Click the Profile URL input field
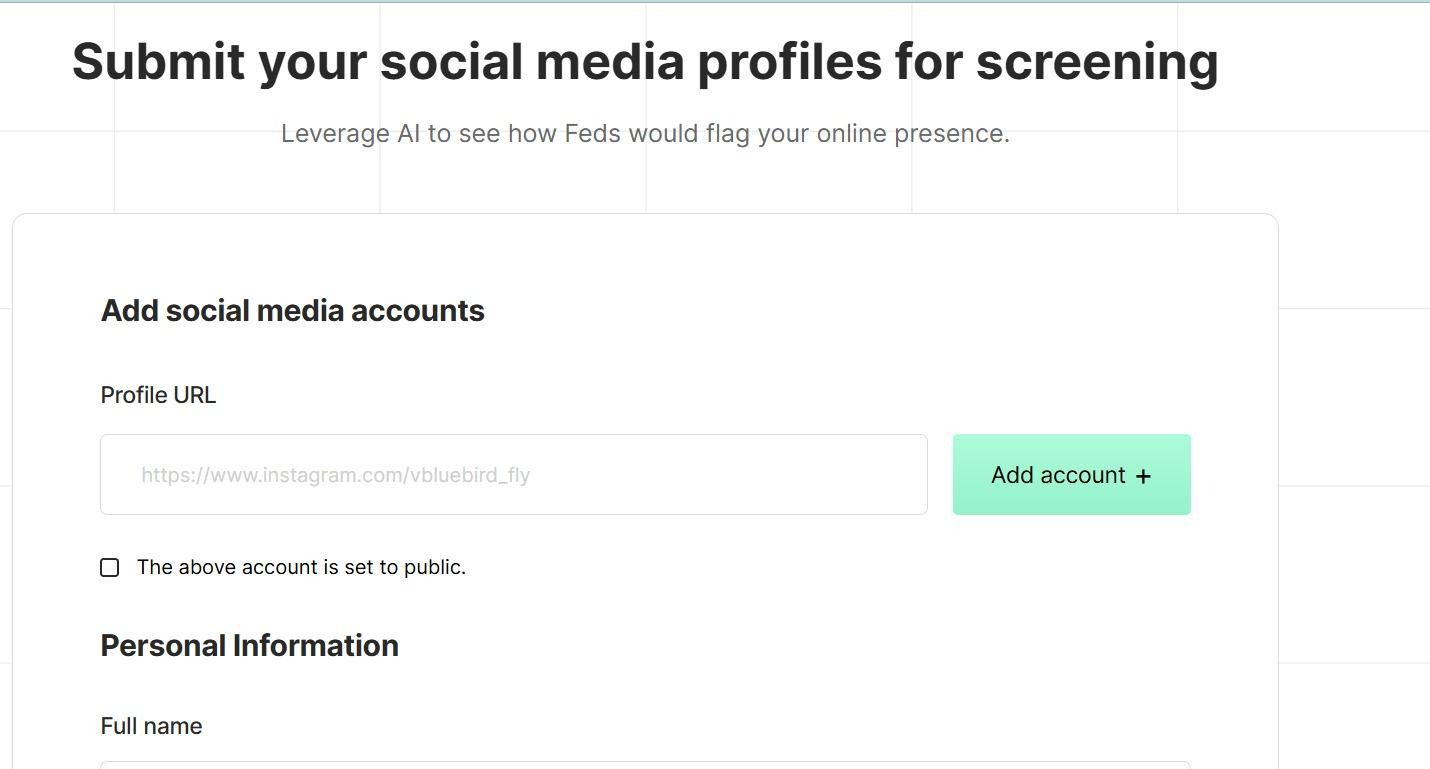This screenshot has height=769, width=1430. coord(513,475)
